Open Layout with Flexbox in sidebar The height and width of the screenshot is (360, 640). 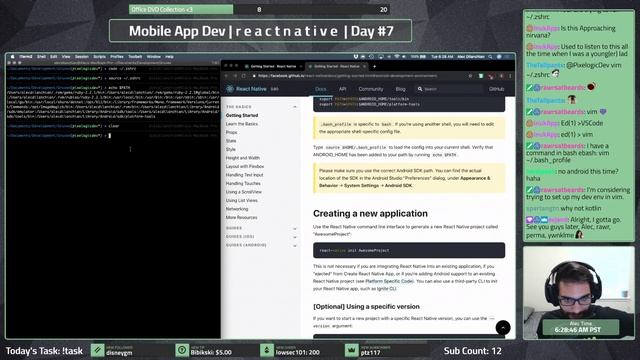pos(245,167)
